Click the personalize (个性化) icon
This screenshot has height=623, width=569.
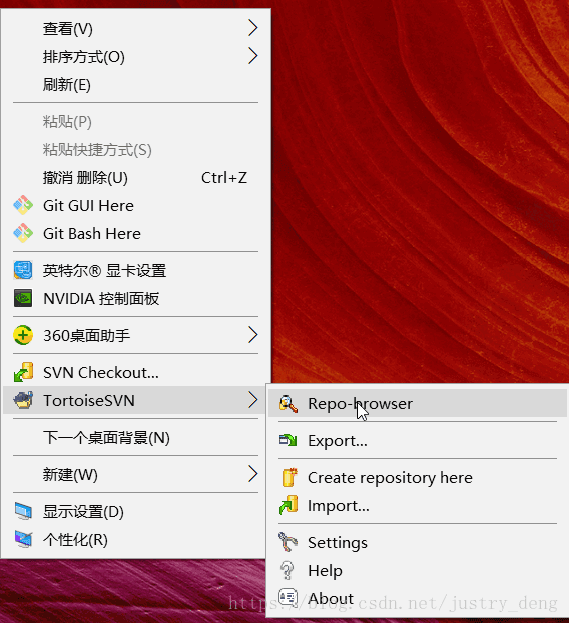[23, 539]
